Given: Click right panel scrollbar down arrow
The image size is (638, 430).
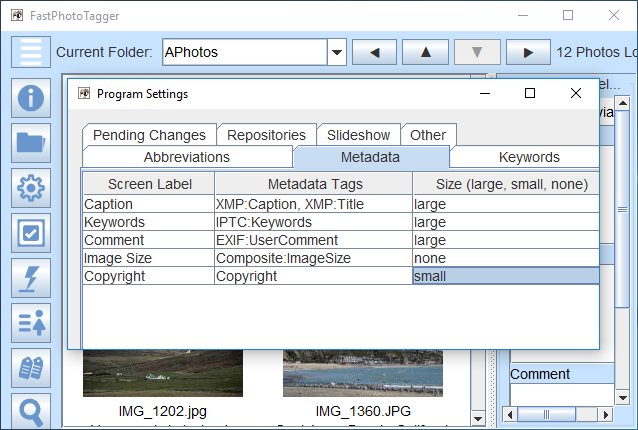Looking at the screenshot, I should pyautogui.click(x=623, y=397).
